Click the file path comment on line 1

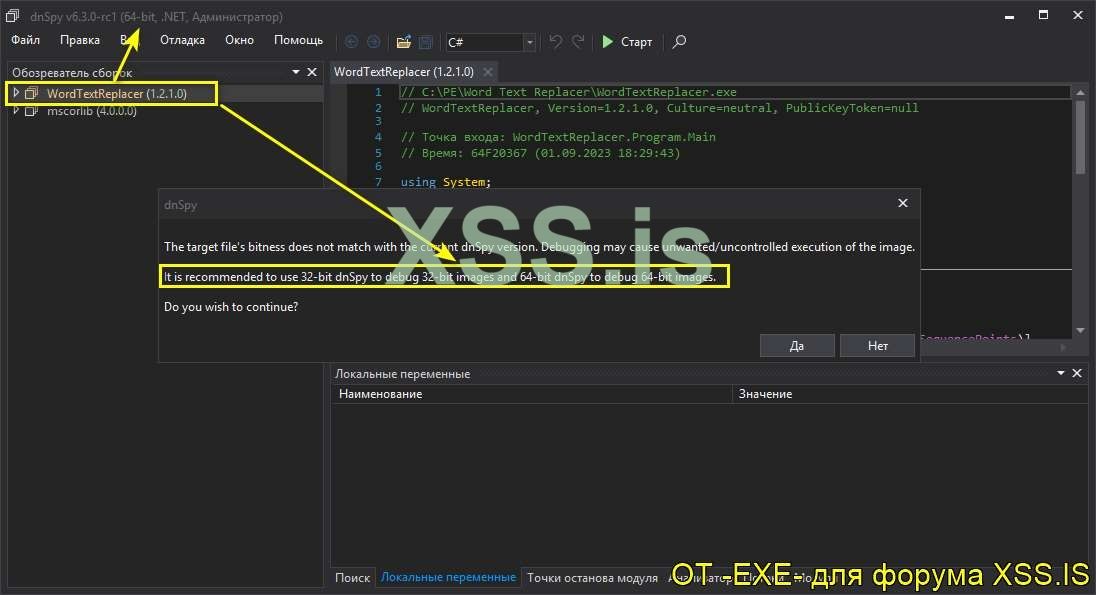point(568,92)
